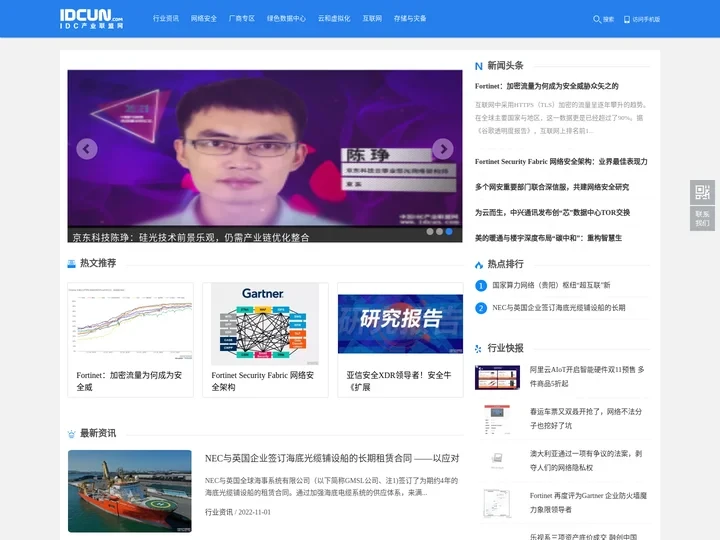Select the first carousel dot indicator
720x540 pixels.
coord(430,231)
